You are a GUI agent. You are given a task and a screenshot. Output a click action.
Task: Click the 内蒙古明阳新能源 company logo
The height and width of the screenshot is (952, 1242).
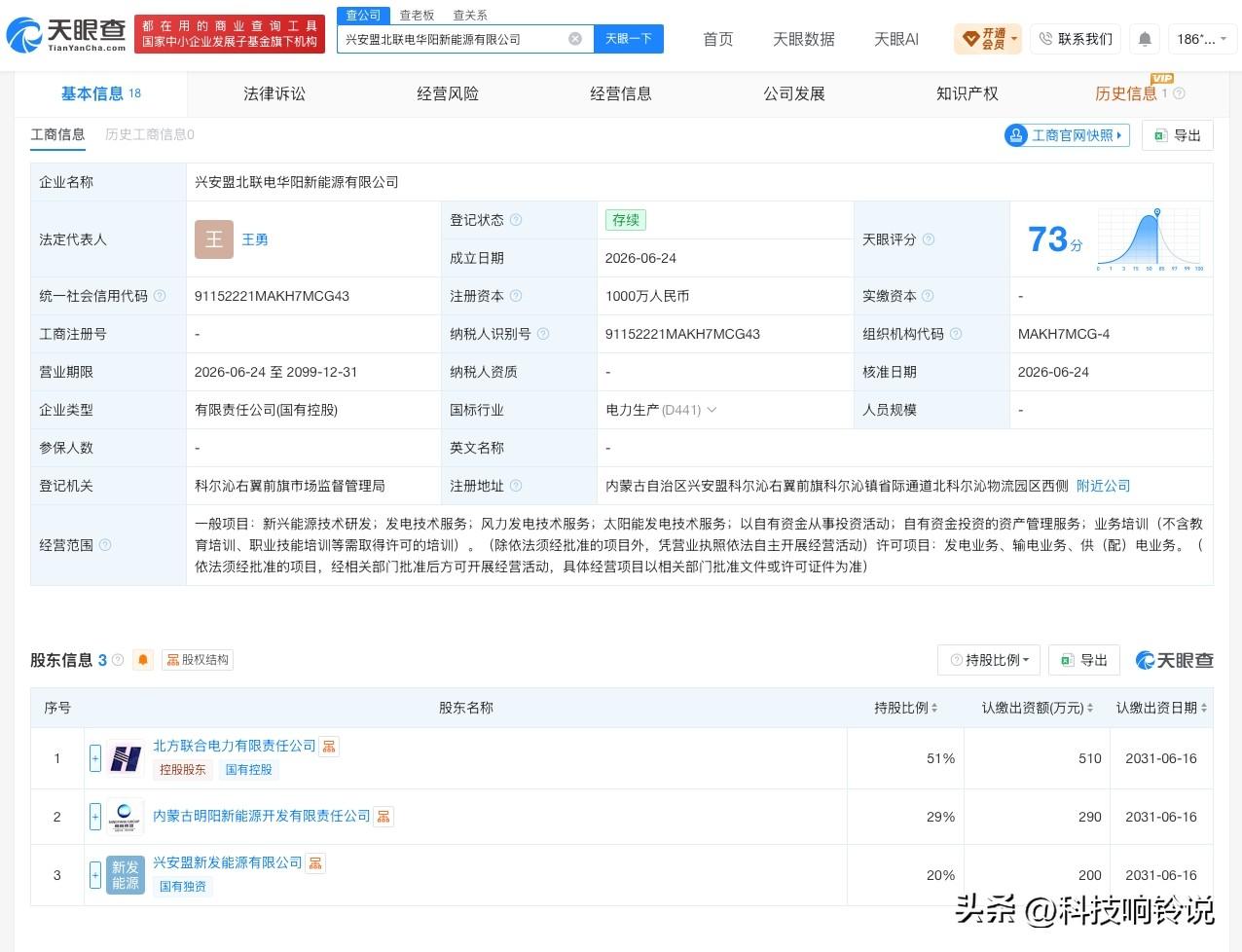click(126, 817)
